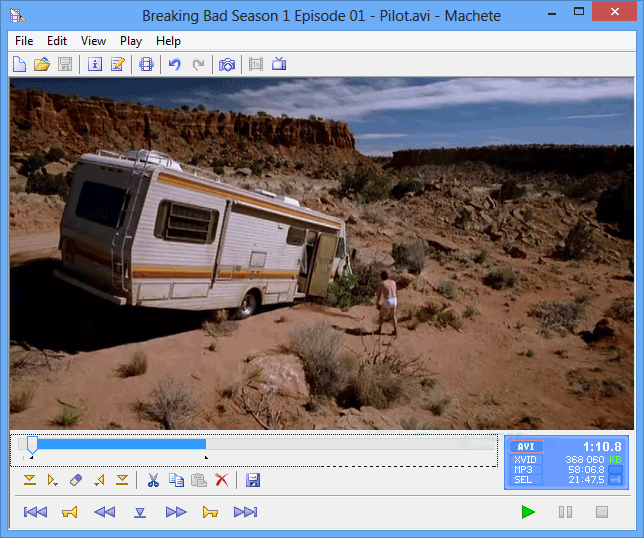
Task: Open a video file with folder icon
Action: click(x=42, y=65)
